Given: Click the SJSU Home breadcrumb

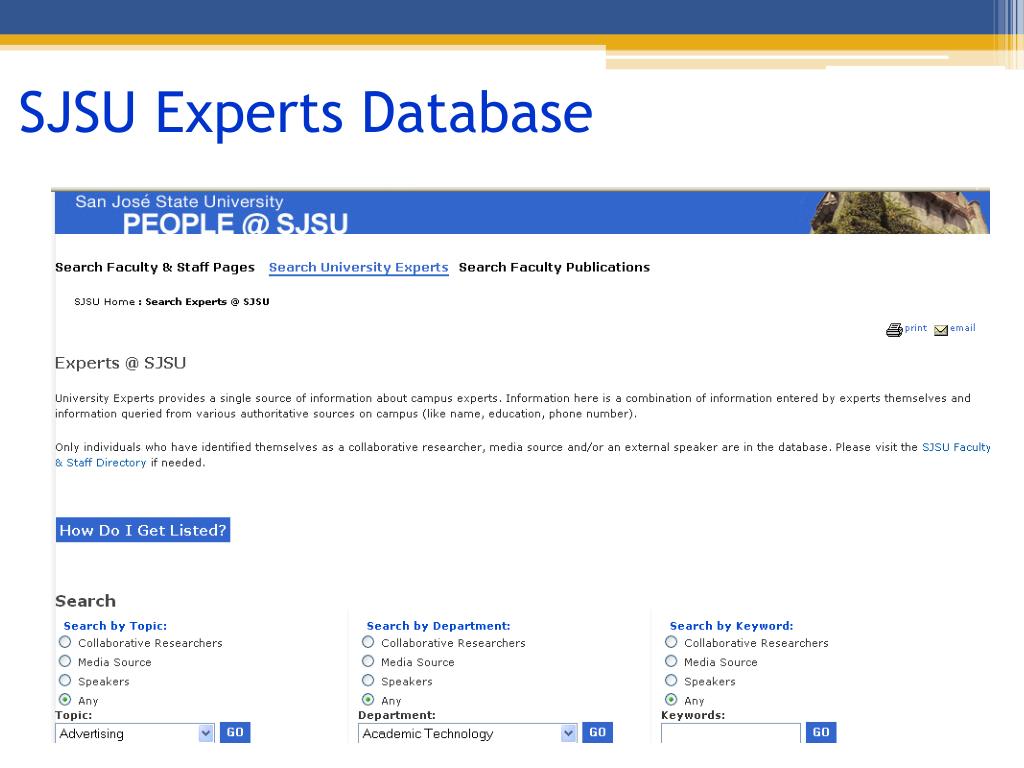Looking at the screenshot, I should coord(104,302).
